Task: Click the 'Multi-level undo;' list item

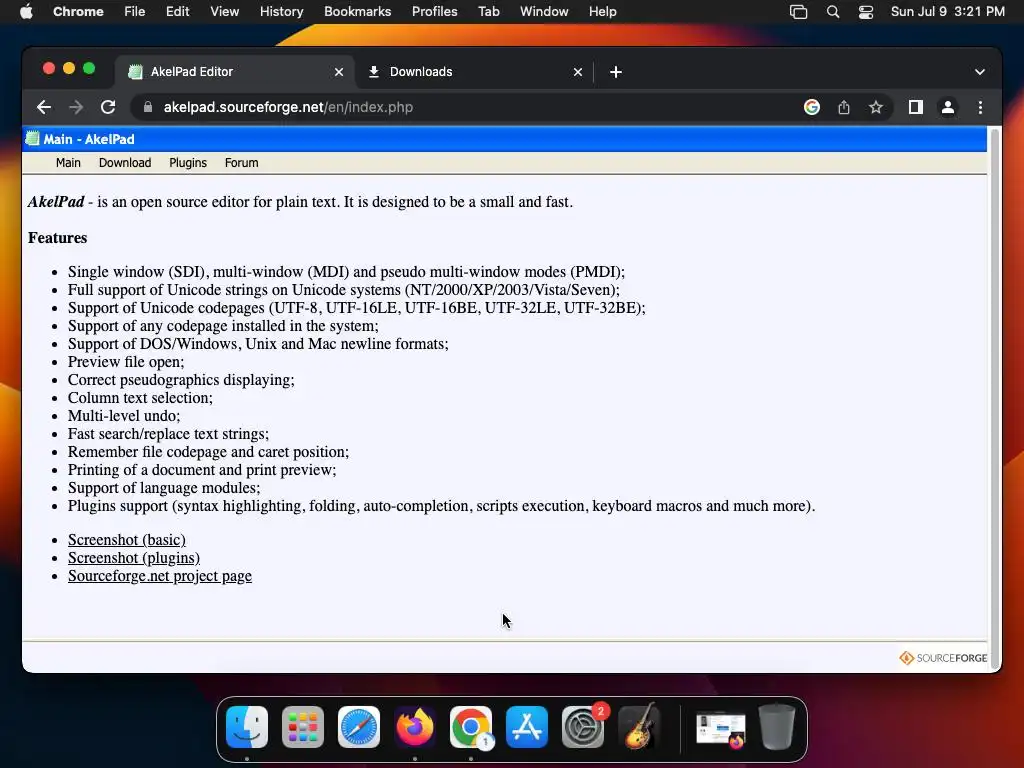Action: (x=124, y=416)
